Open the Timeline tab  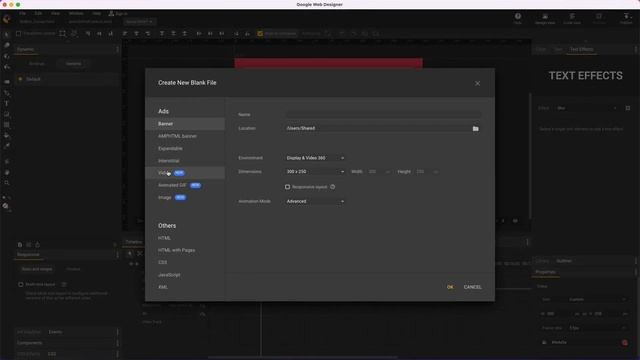pyautogui.click(x=134, y=242)
